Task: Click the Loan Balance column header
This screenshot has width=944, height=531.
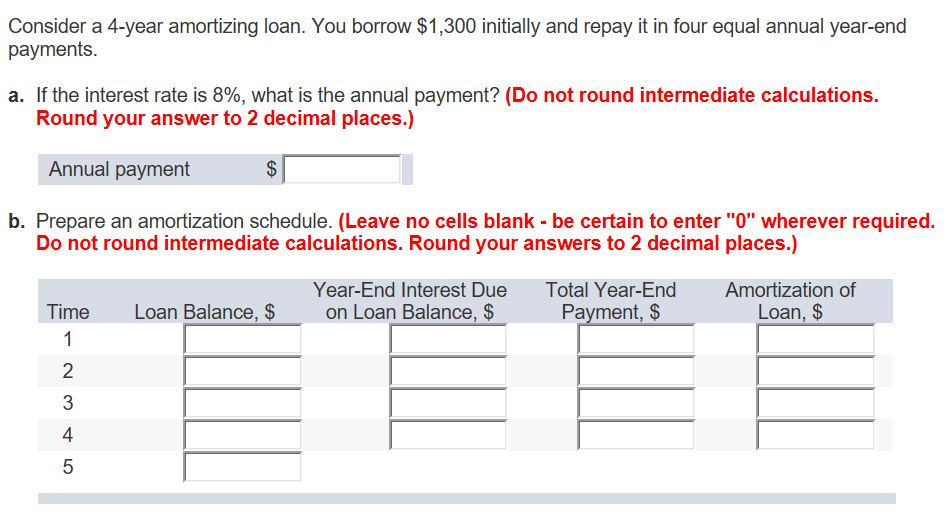Action: click(205, 312)
